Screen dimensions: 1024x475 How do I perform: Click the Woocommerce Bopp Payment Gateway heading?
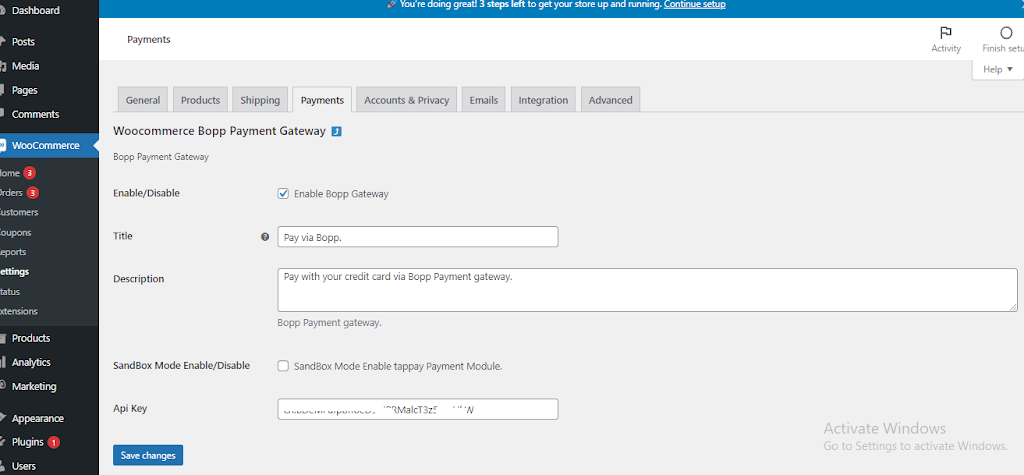point(219,131)
